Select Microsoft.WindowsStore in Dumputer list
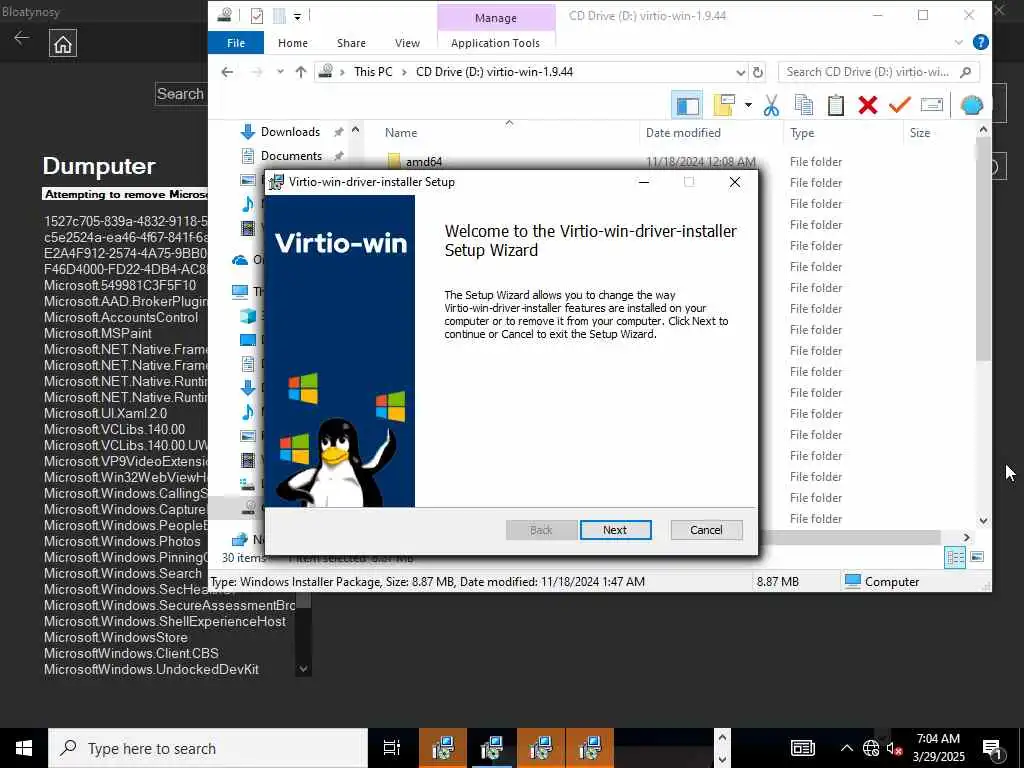 (116, 637)
